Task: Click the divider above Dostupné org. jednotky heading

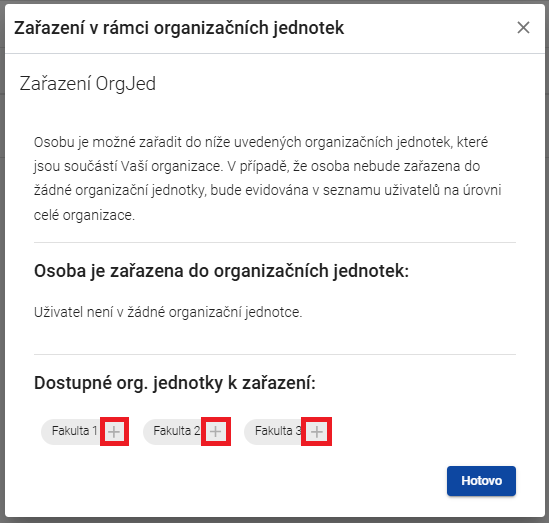Action: point(275,354)
